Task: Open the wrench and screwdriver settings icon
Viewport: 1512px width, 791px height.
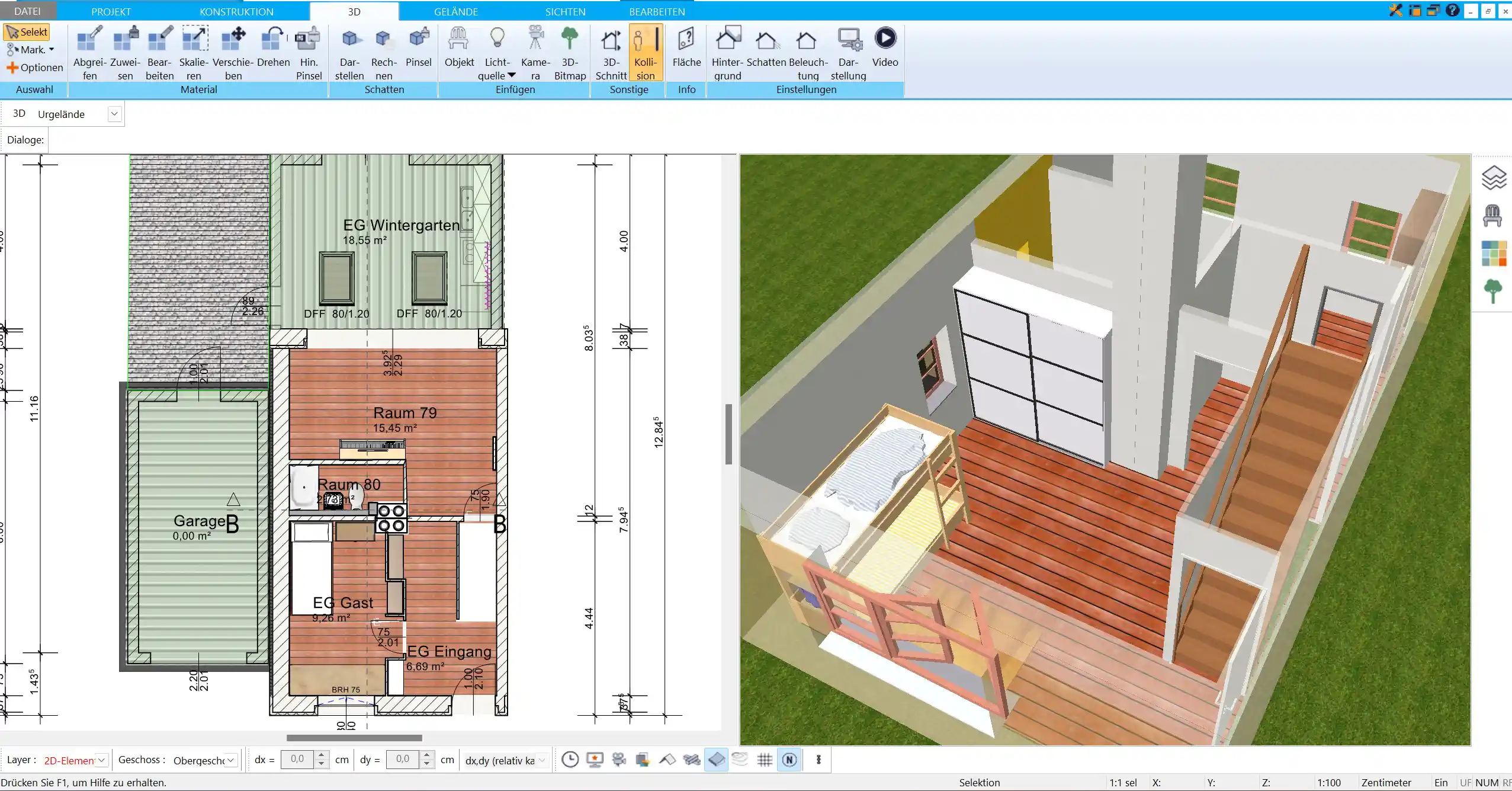Action: pos(1396,10)
